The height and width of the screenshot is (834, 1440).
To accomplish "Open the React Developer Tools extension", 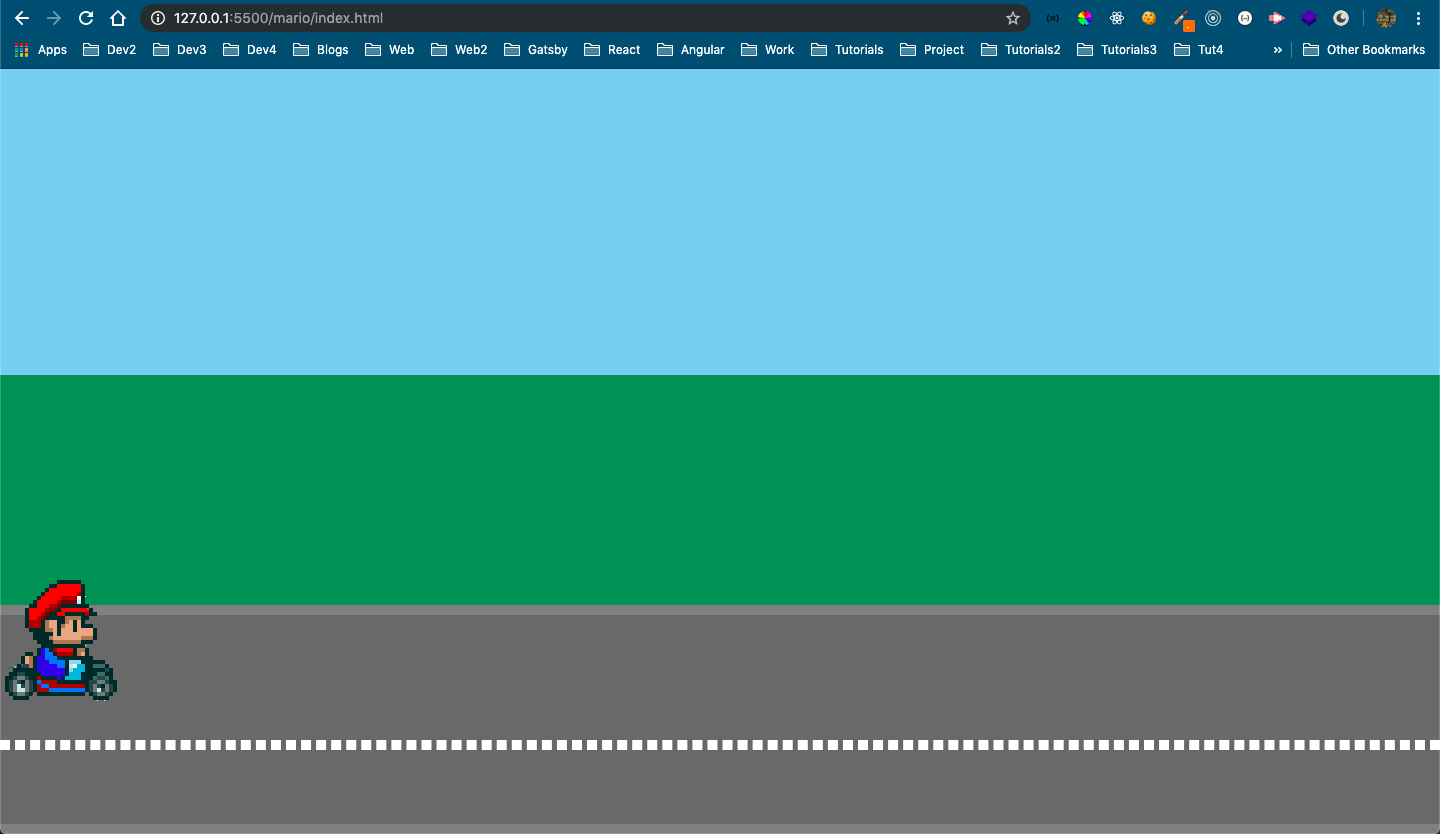I will [x=1117, y=18].
